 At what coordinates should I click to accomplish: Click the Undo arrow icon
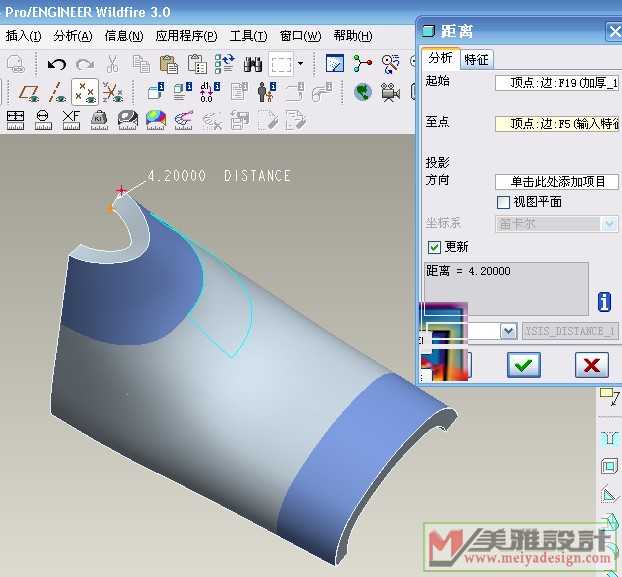[57, 64]
